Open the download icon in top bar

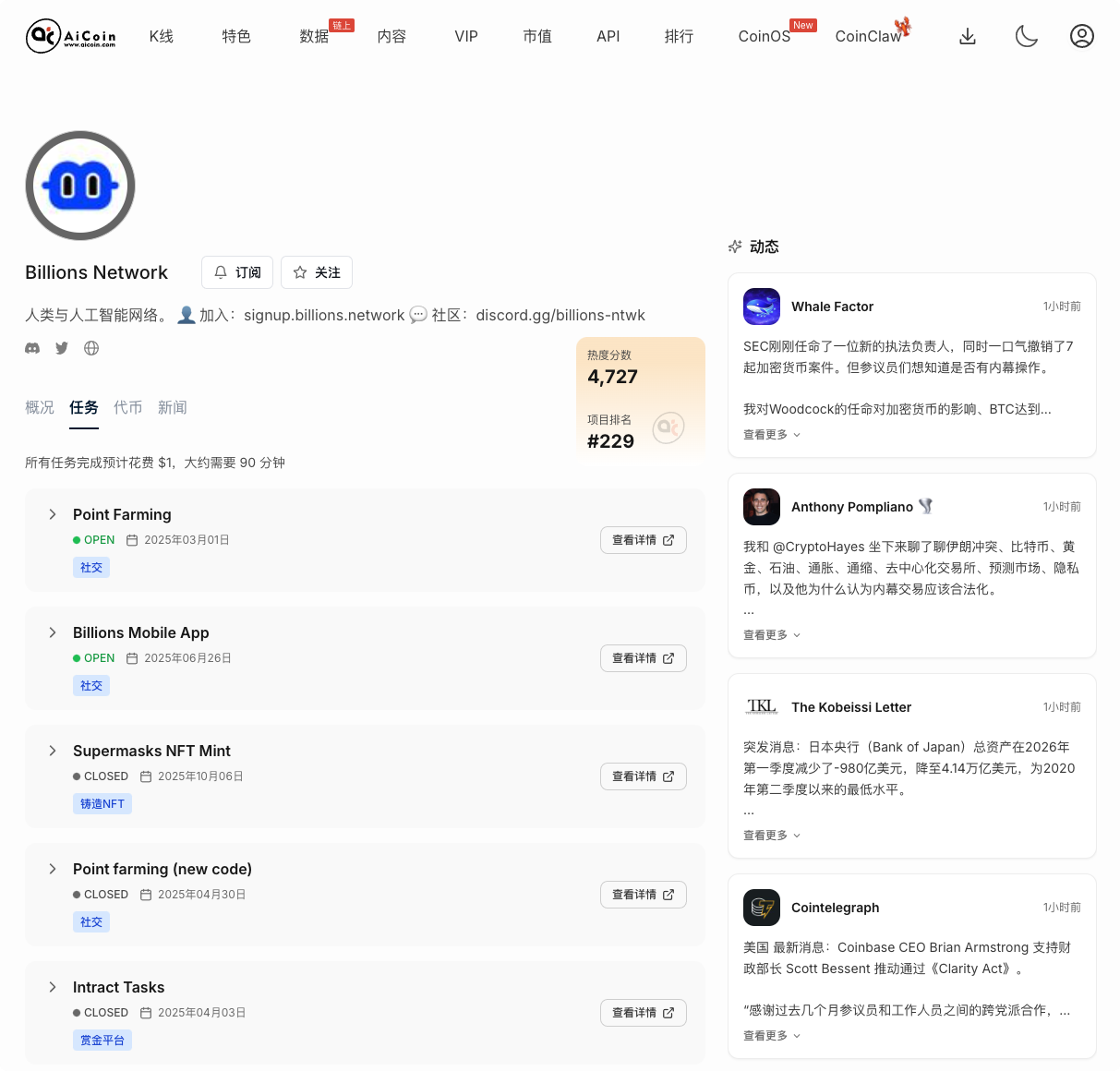pyautogui.click(x=967, y=36)
